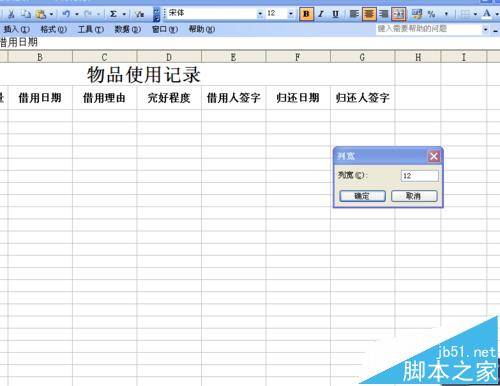Toggle Bold formatting button
The image size is (500, 386).
pyautogui.click(x=306, y=14)
